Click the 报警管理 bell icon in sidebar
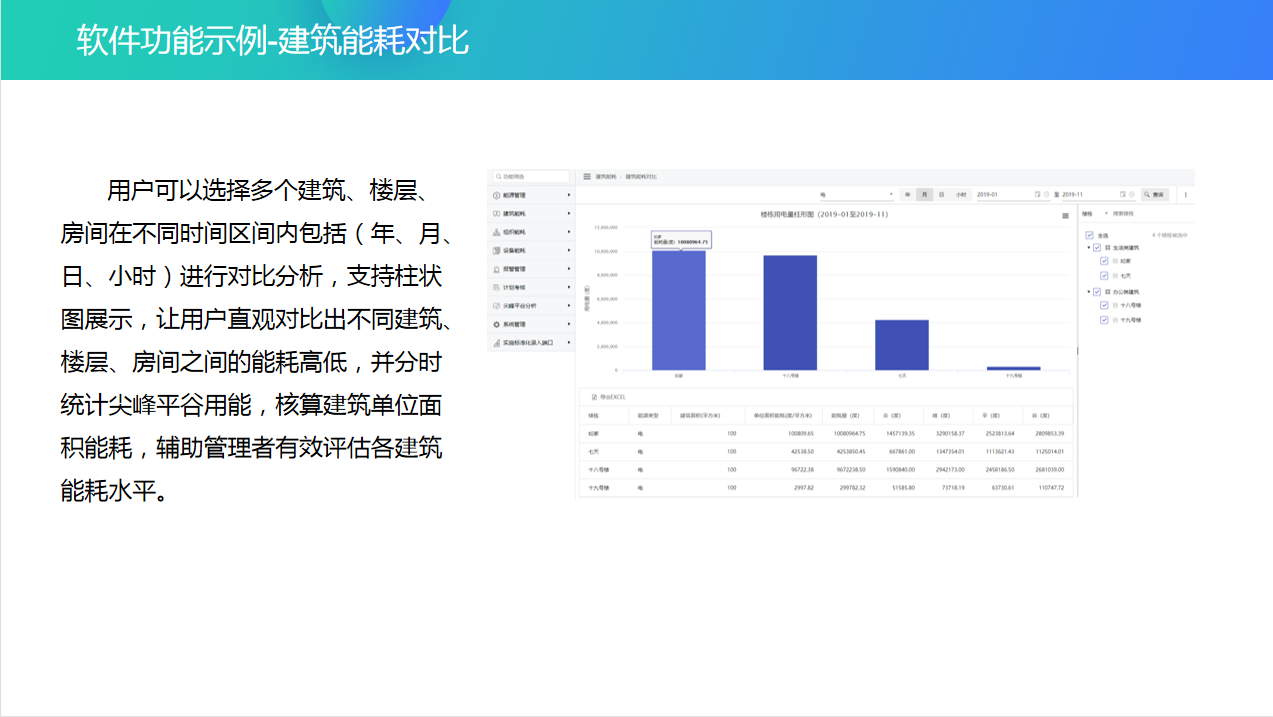The image size is (1273, 717). tap(497, 269)
